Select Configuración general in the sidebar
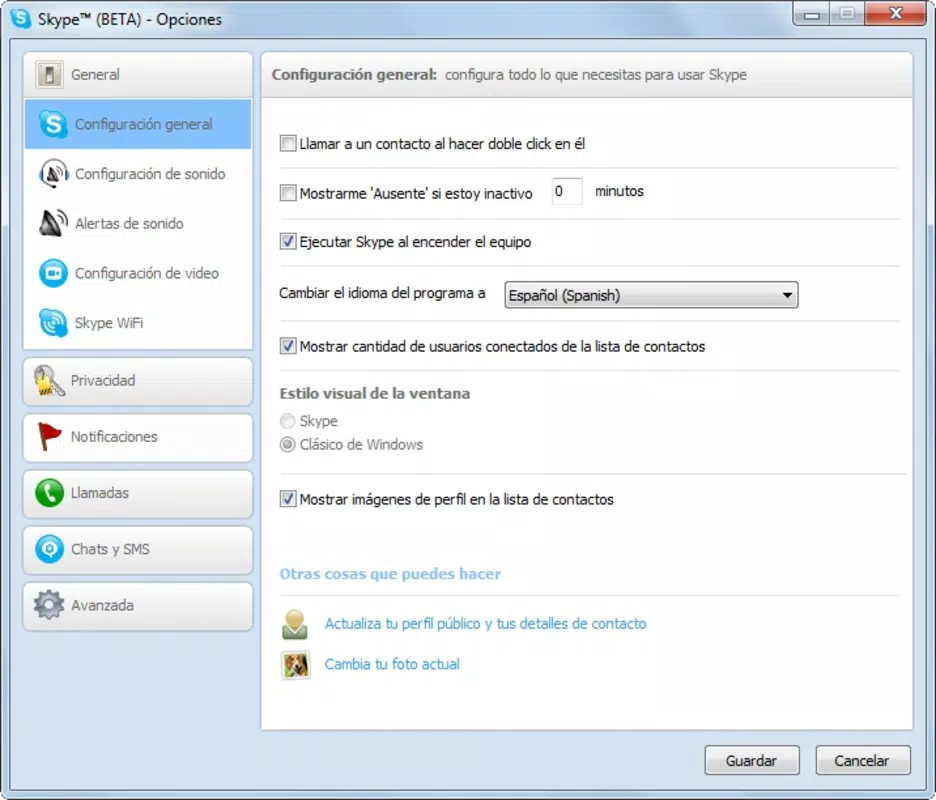 pyautogui.click(x=138, y=124)
